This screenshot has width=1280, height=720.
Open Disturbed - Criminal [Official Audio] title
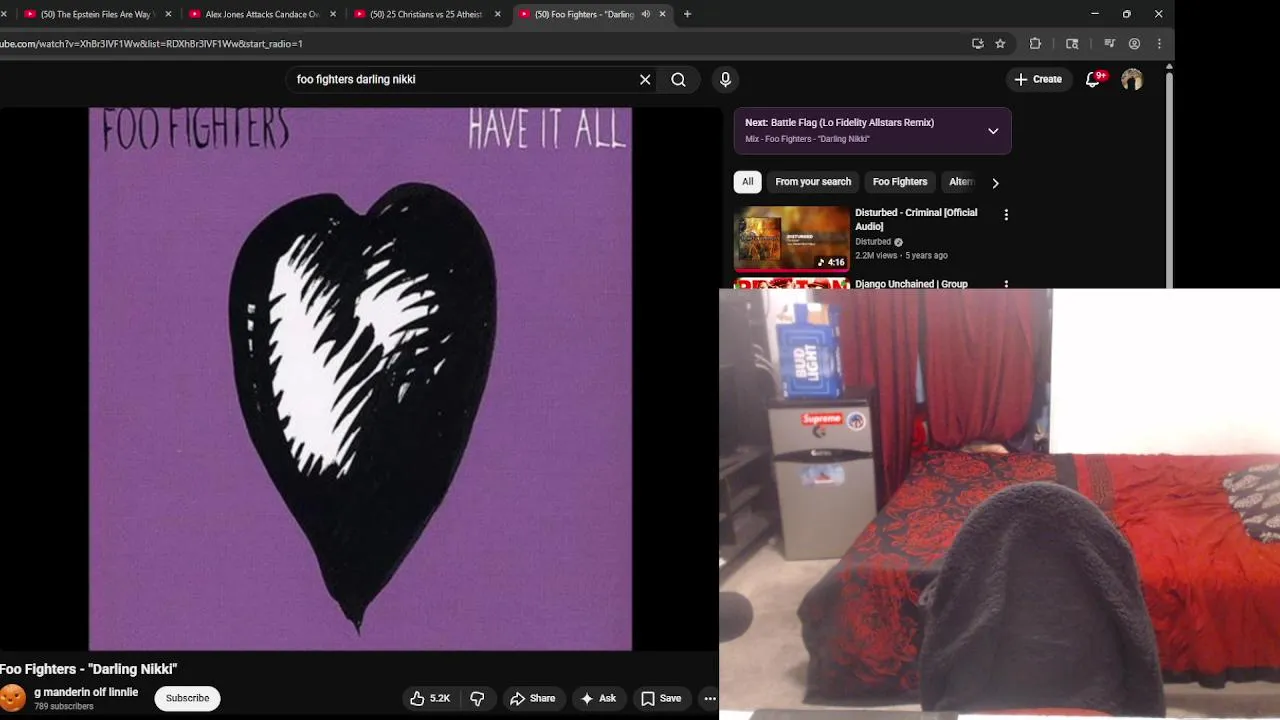pos(916,219)
